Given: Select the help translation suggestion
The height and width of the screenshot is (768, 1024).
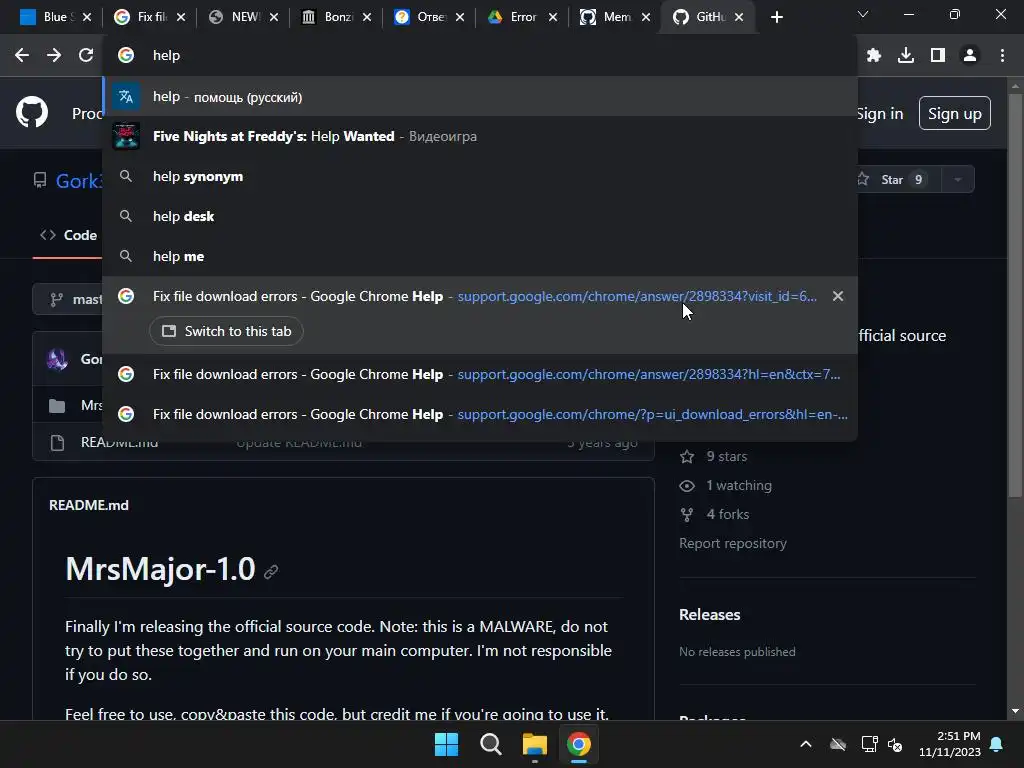Looking at the screenshot, I should (x=480, y=97).
